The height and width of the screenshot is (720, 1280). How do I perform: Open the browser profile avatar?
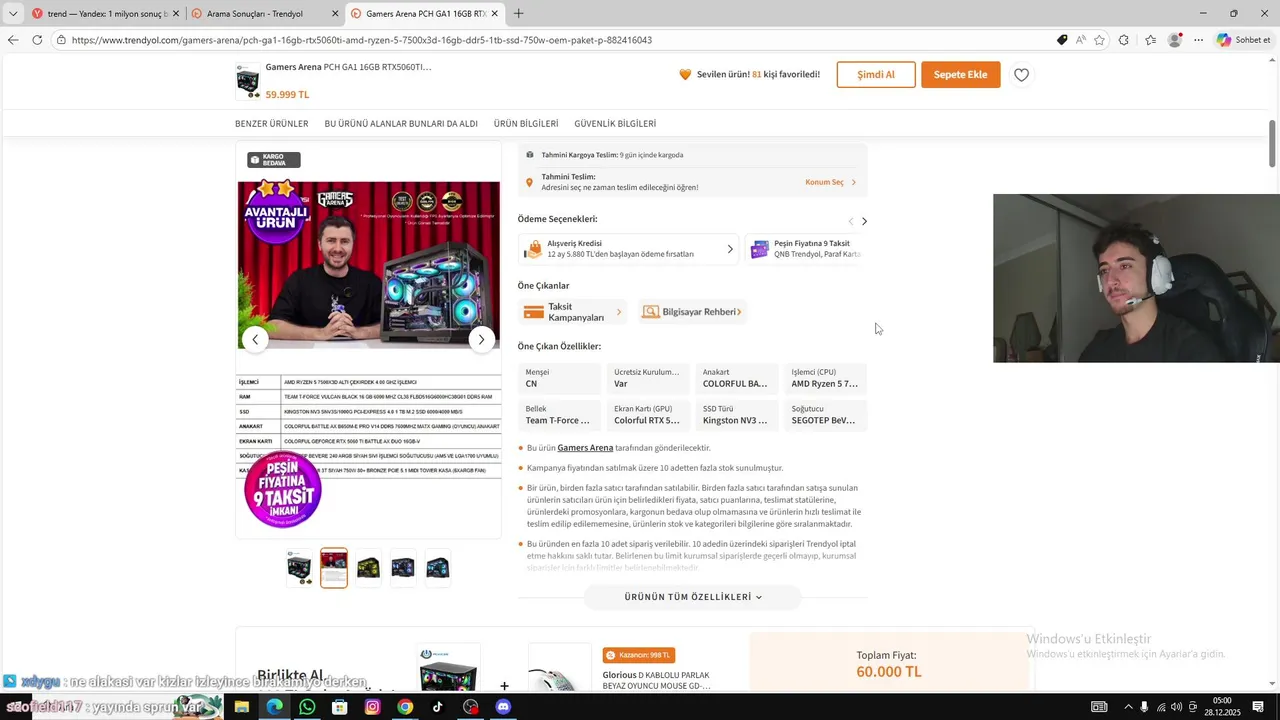(x=1174, y=40)
